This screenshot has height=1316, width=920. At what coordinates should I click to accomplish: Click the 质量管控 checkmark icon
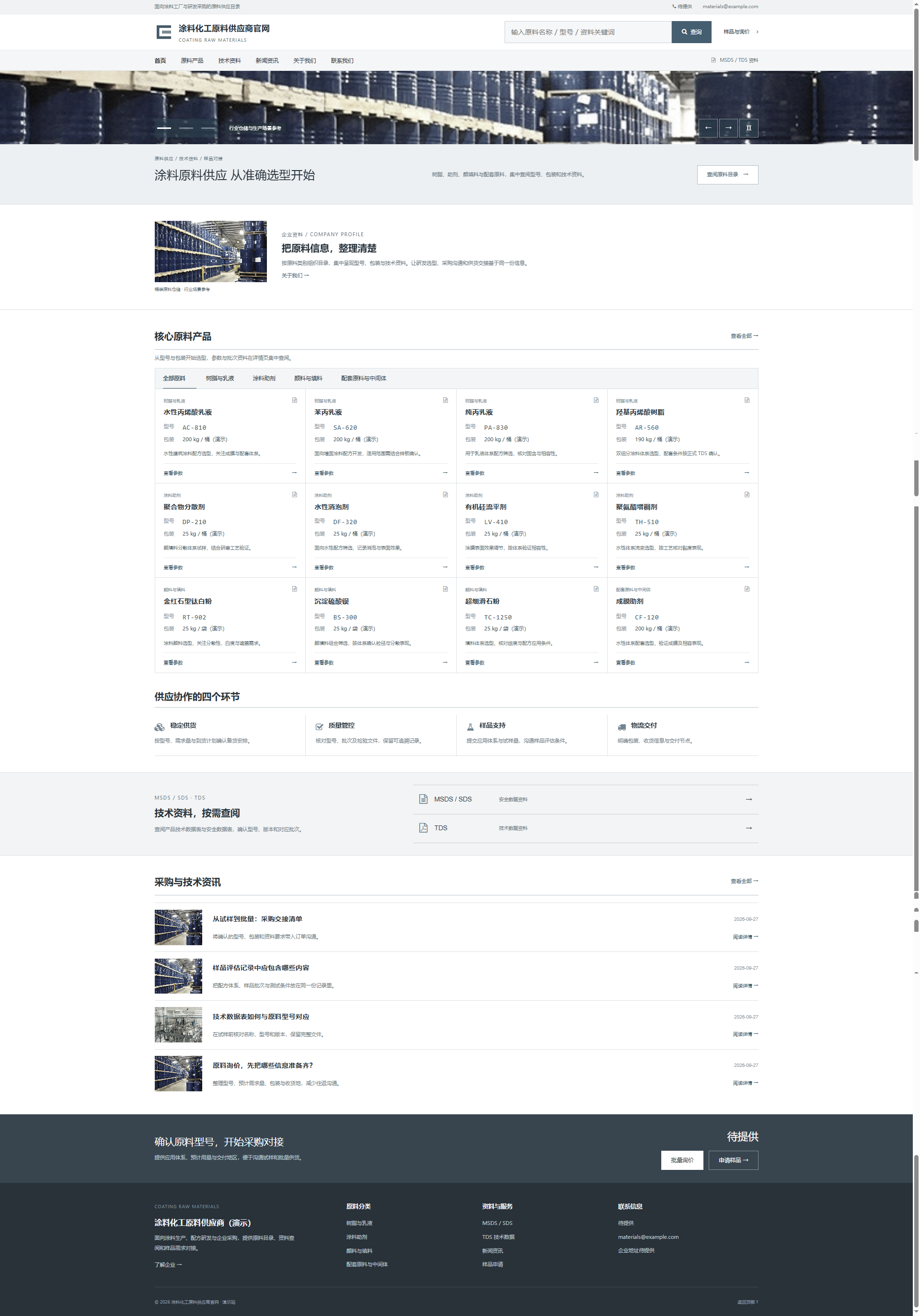pyautogui.click(x=319, y=727)
